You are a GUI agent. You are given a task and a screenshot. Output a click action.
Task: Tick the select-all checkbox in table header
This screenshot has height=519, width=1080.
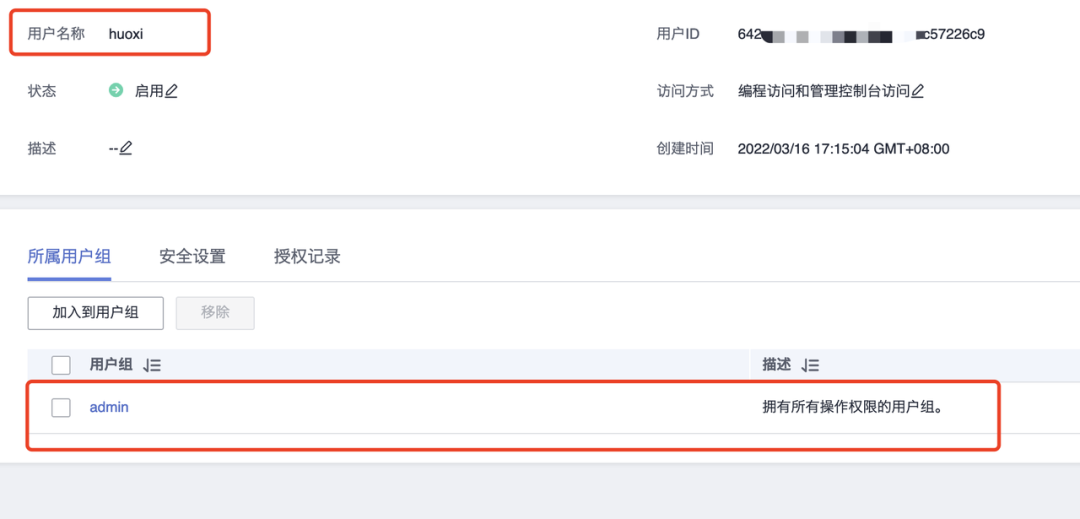61,366
